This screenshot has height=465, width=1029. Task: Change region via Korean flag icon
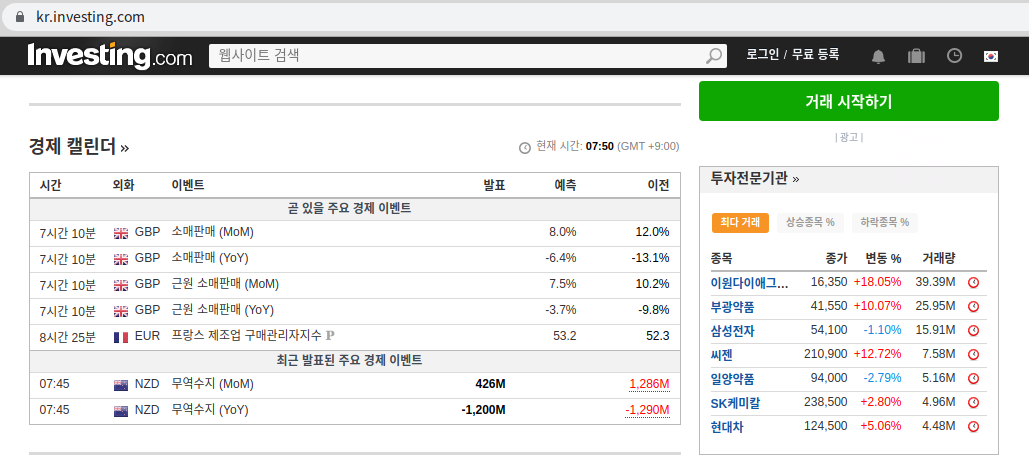point(990,56)
